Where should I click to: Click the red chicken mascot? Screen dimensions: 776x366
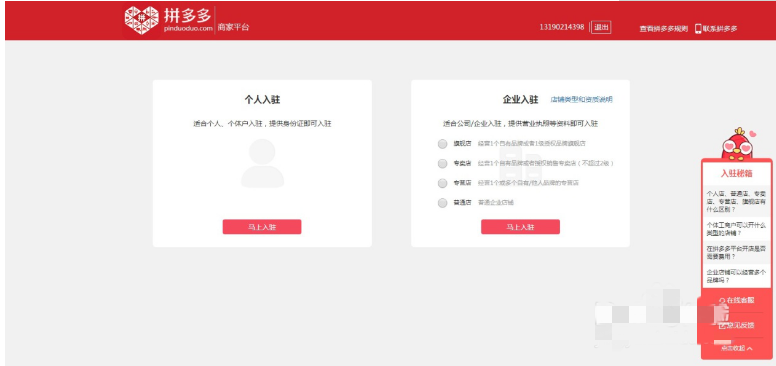coord(737,144)
